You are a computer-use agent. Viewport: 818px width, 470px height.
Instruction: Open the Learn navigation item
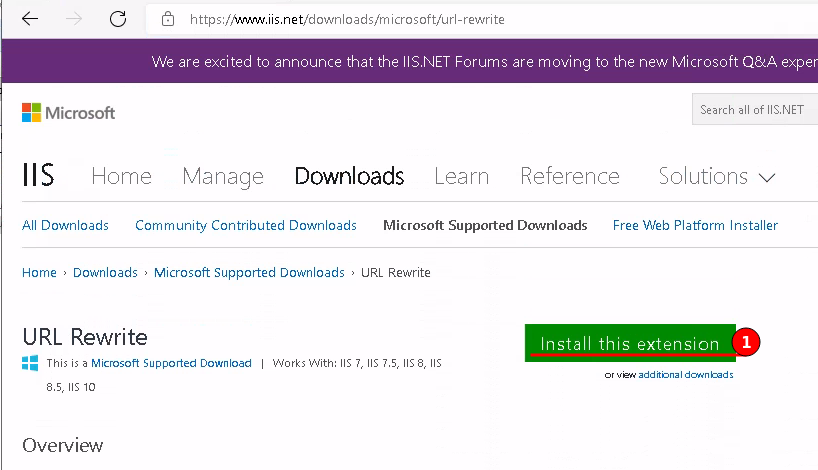(x=461, y=176)
